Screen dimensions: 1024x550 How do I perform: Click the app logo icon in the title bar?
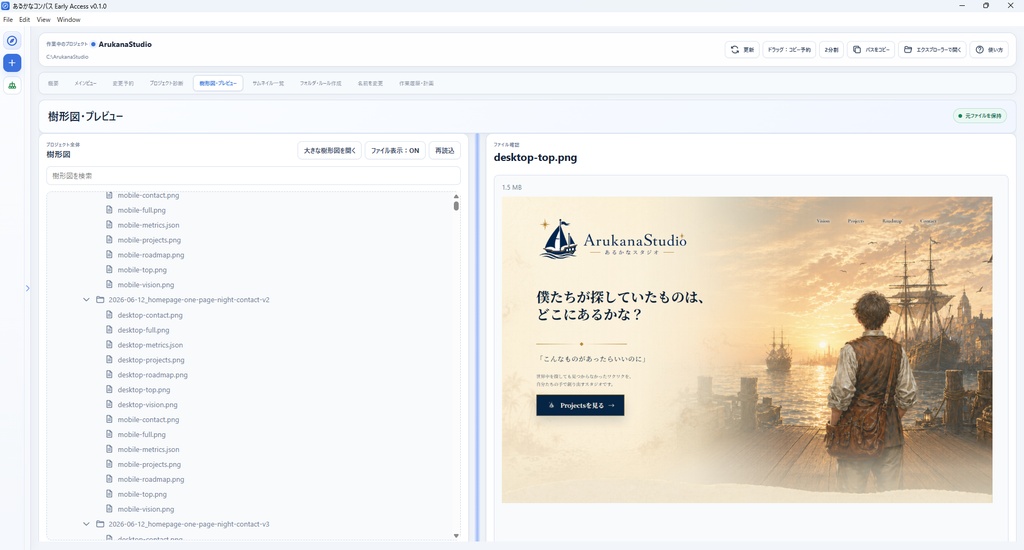coord(6,6)
